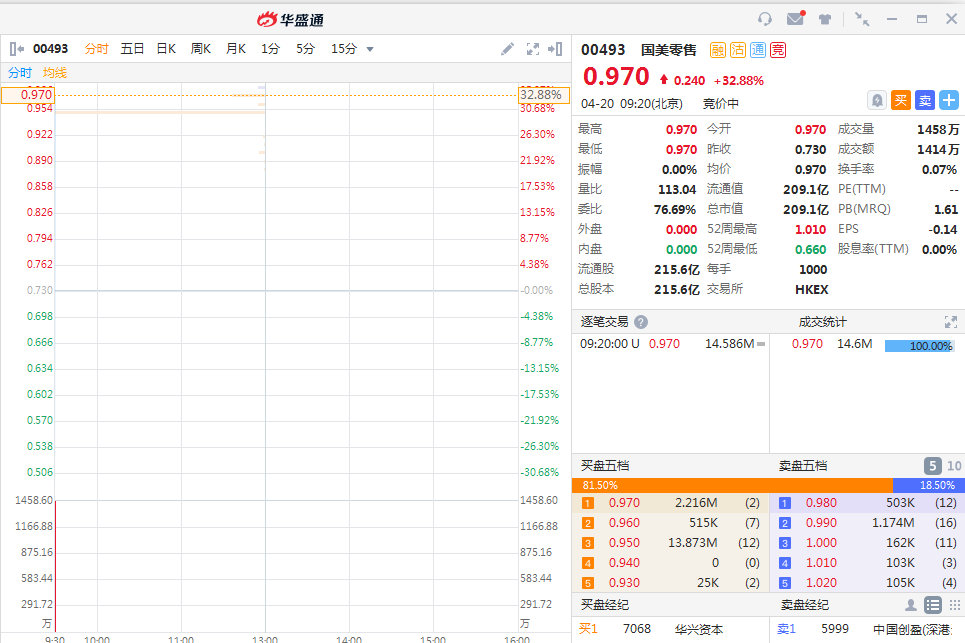
Task: Open the skin theme shirt icon
Action: pyautogui.click(x=825, y=19)
